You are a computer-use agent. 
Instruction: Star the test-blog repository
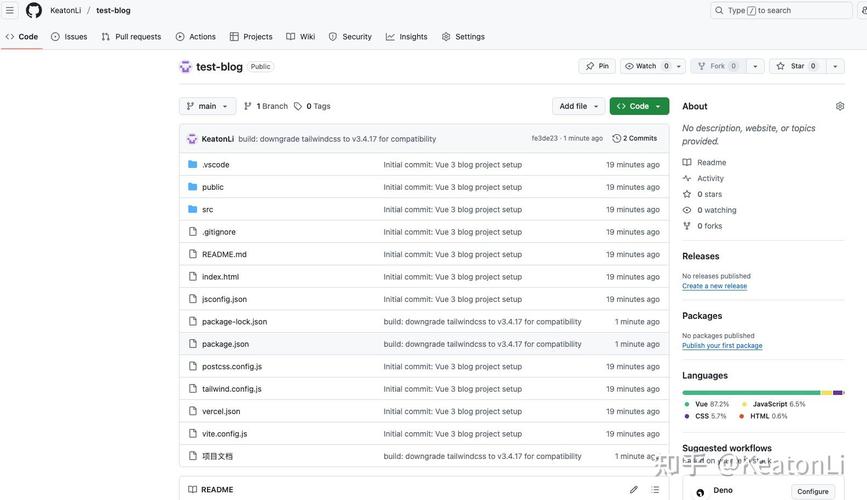pyautogui.click(x=790, y=66)
